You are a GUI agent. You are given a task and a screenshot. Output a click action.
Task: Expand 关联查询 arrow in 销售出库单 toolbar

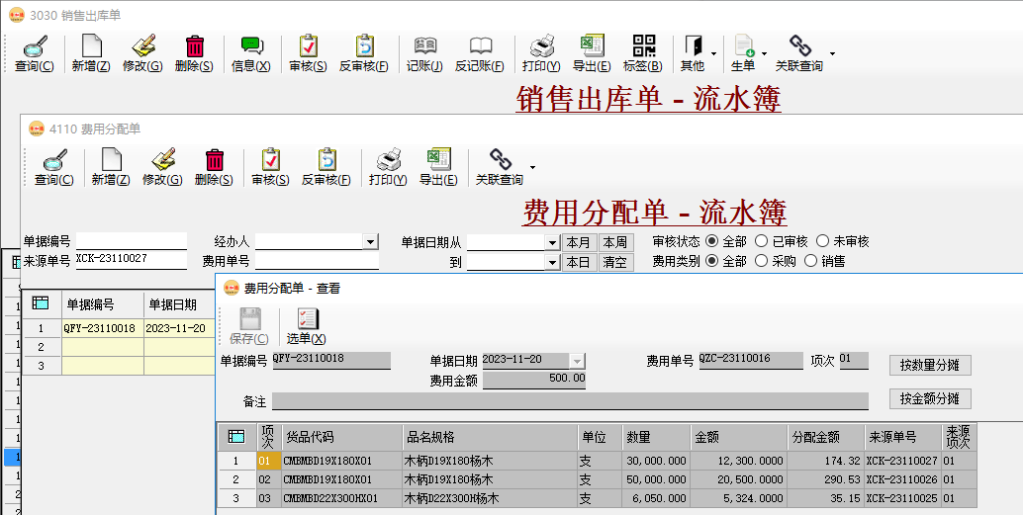pos(832,54)
